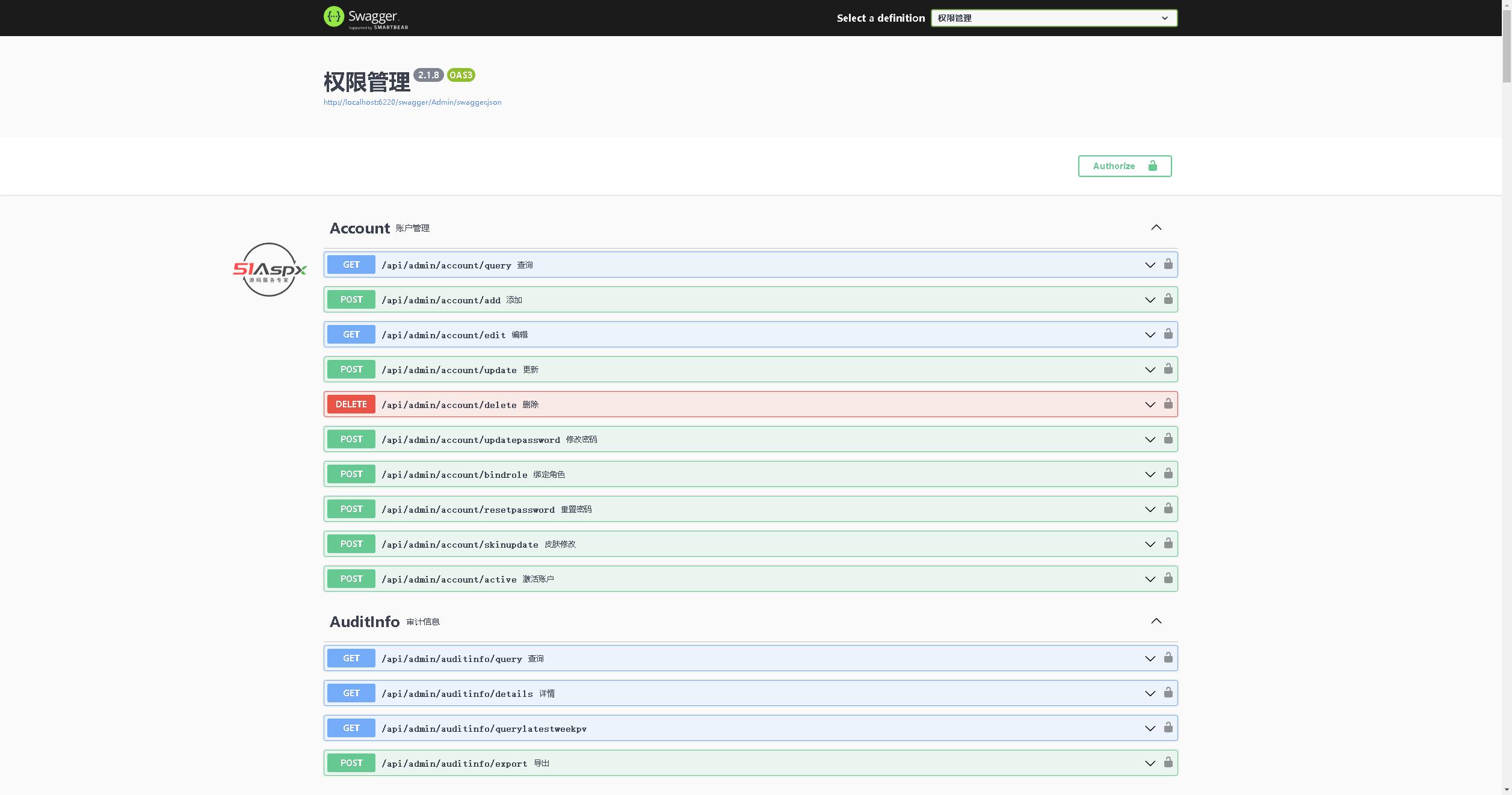Expand the account/query endpoint arrow

[1150, 265]
